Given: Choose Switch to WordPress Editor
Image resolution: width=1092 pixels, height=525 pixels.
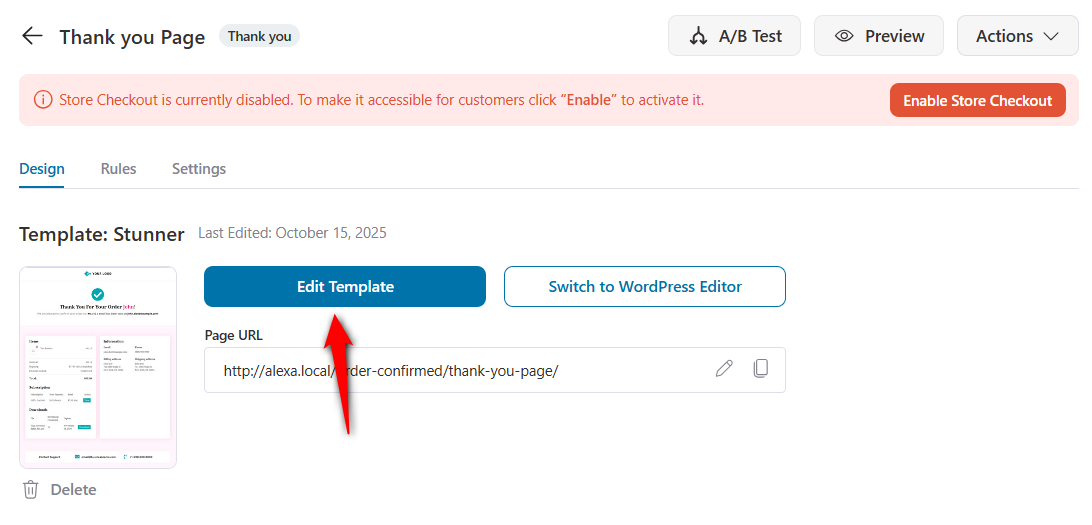Looking at the screenshot, I should [645, 287].
